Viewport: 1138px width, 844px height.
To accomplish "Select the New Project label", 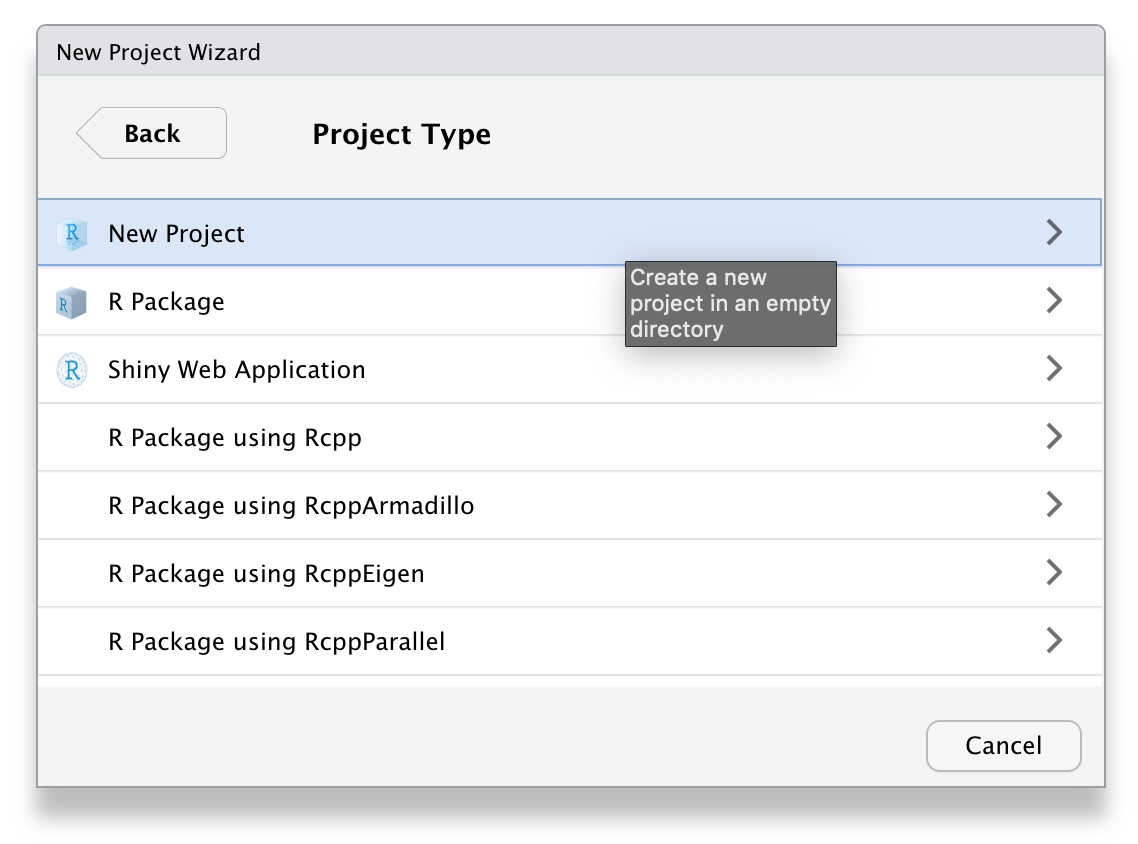I will [x=176, y=234].
